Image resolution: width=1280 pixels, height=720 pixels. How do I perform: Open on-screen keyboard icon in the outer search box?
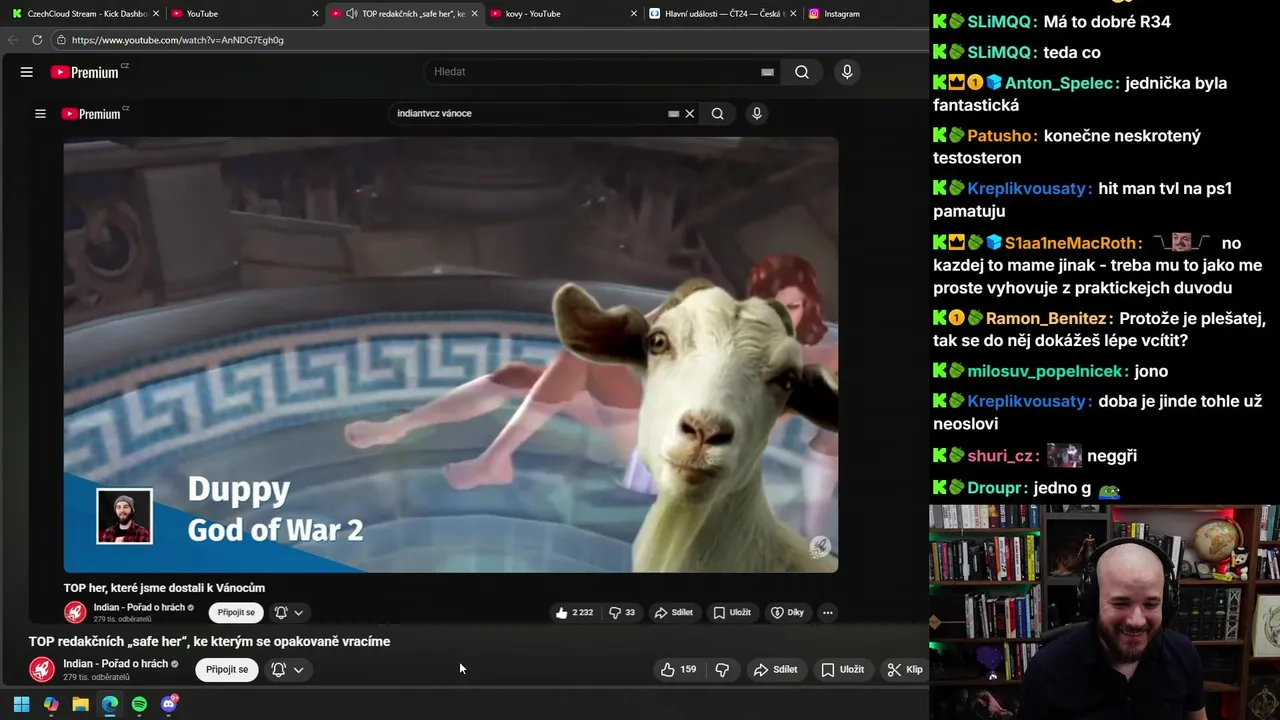coord(767,72)
